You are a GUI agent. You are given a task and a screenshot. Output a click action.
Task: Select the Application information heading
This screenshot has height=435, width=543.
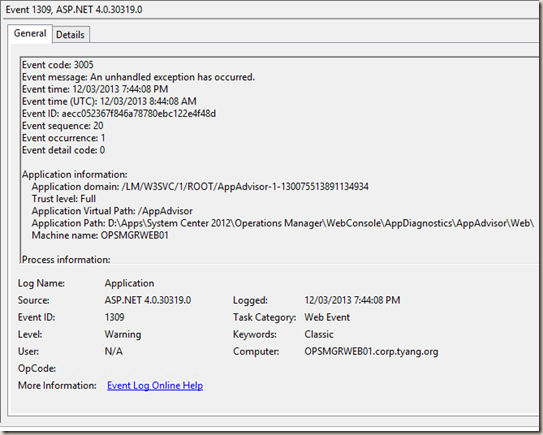75,174
